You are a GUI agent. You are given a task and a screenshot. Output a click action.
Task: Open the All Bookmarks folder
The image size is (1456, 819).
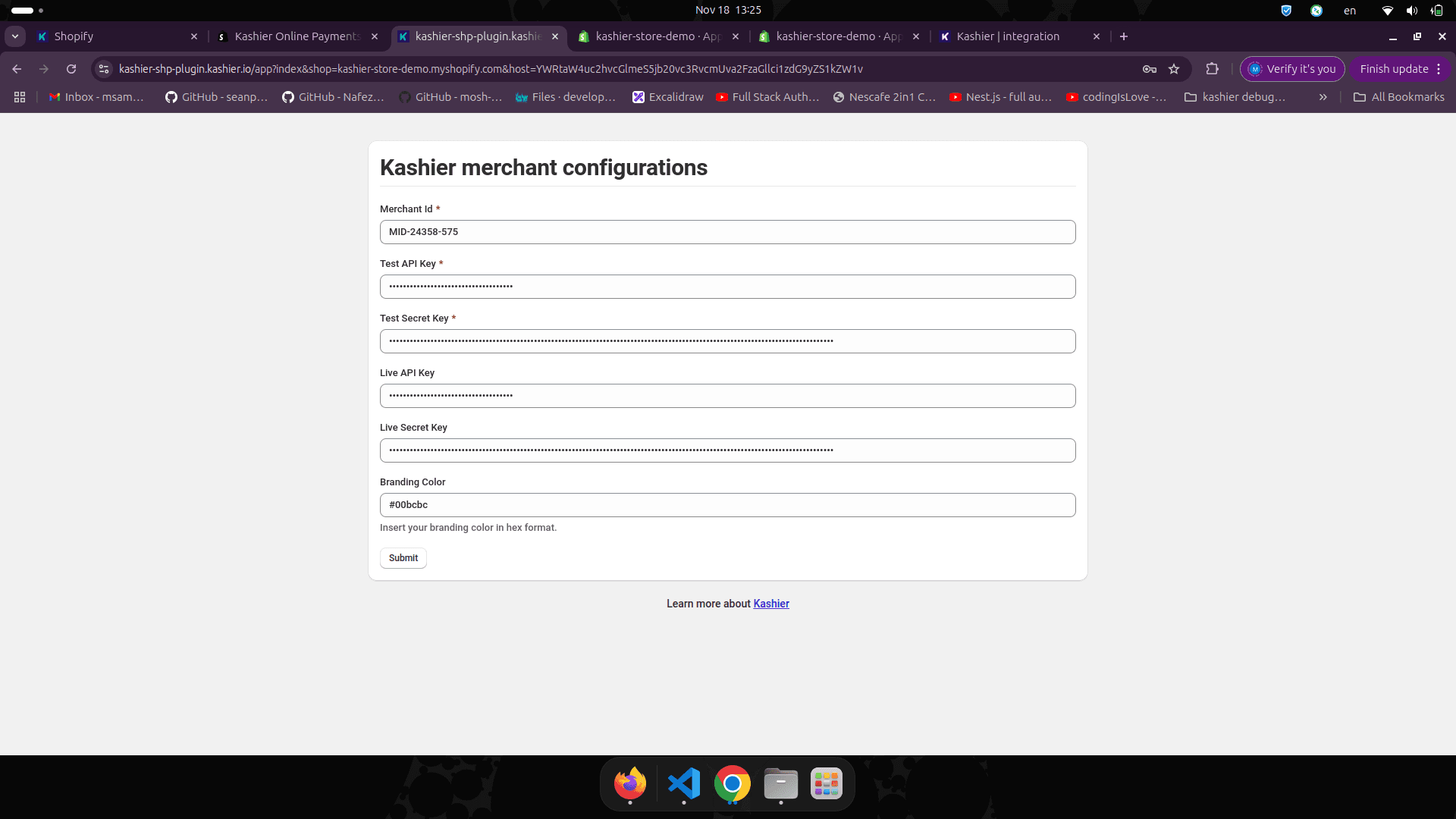coord(1399,97)
